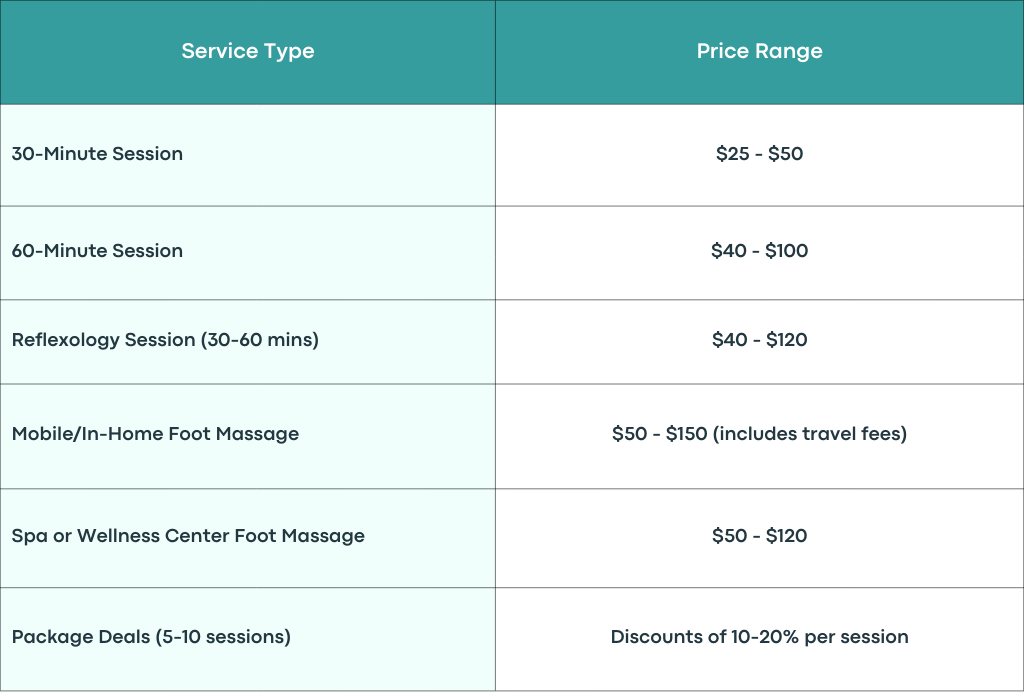Image resolution: width=1024 pixels, height=692 pixels.
Task: Select Discounts of 10-20% per session cell
Action: click(x=760, y=639)
